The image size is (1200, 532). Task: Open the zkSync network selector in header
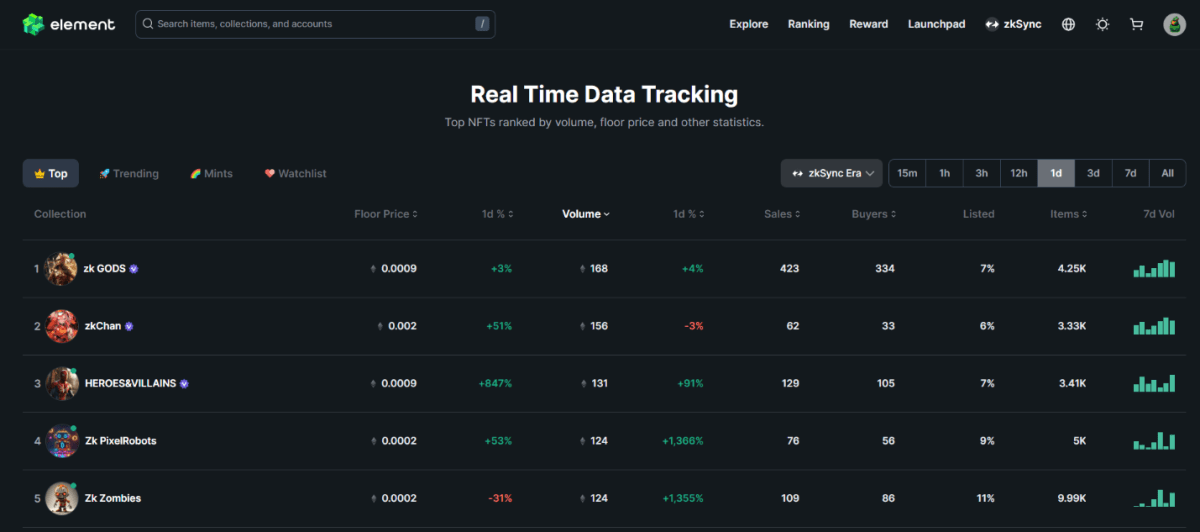pos(1013,24)
